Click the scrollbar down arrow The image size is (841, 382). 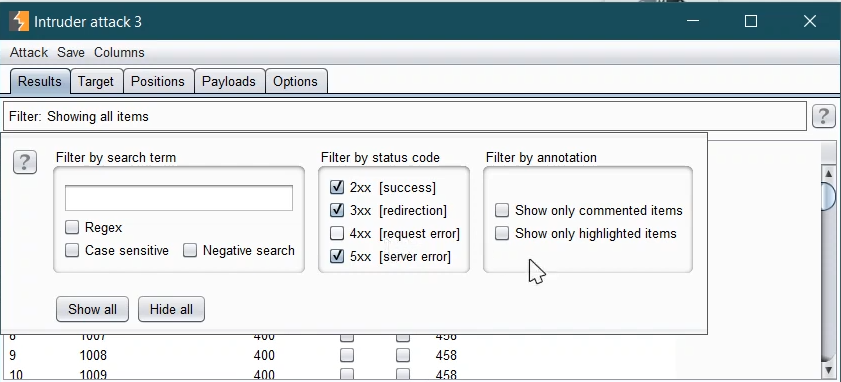pos(828,369)
